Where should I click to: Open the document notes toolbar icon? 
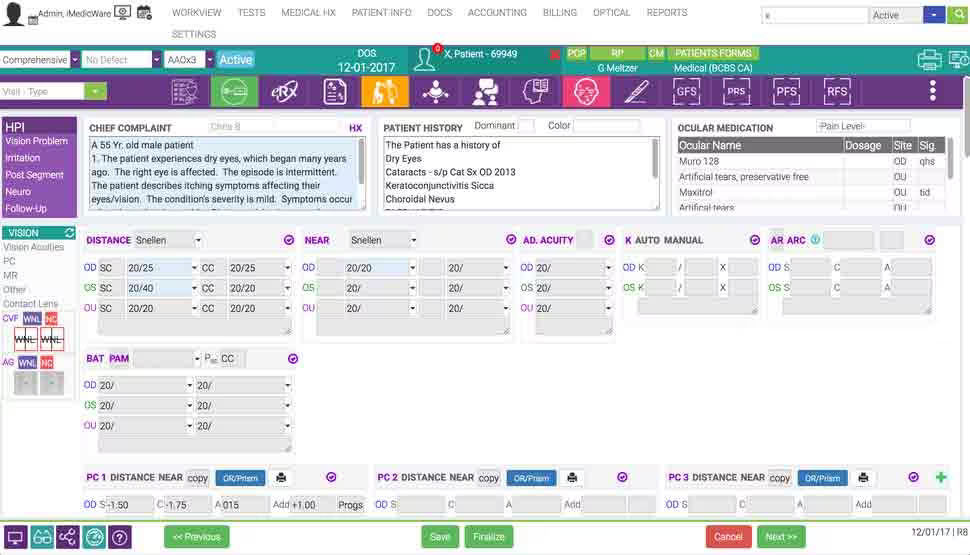coord(335,92)
